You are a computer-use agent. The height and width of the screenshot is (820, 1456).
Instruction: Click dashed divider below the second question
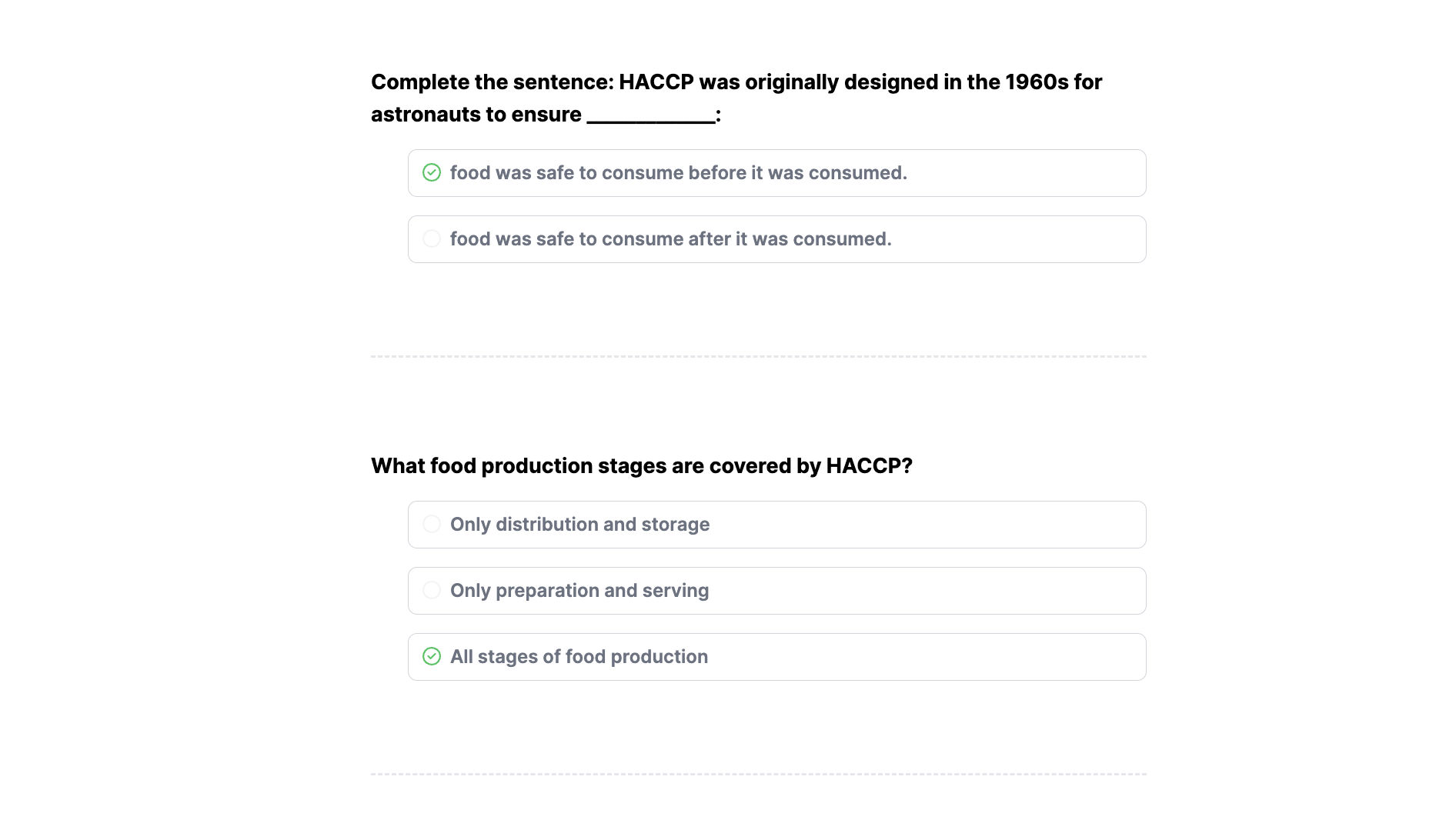(x=758, y=774)
